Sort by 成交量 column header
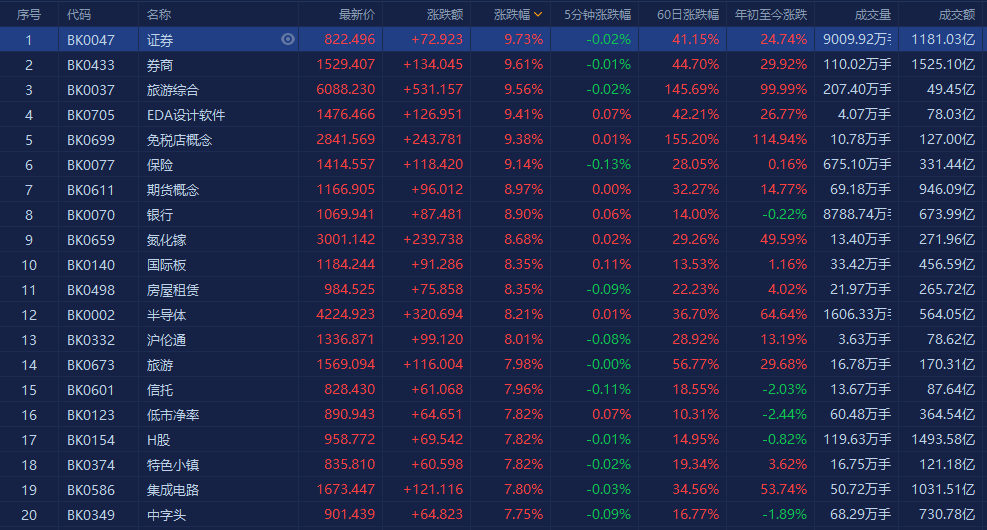Viewport: 987px width, 530px height. [x=873, y=14]
